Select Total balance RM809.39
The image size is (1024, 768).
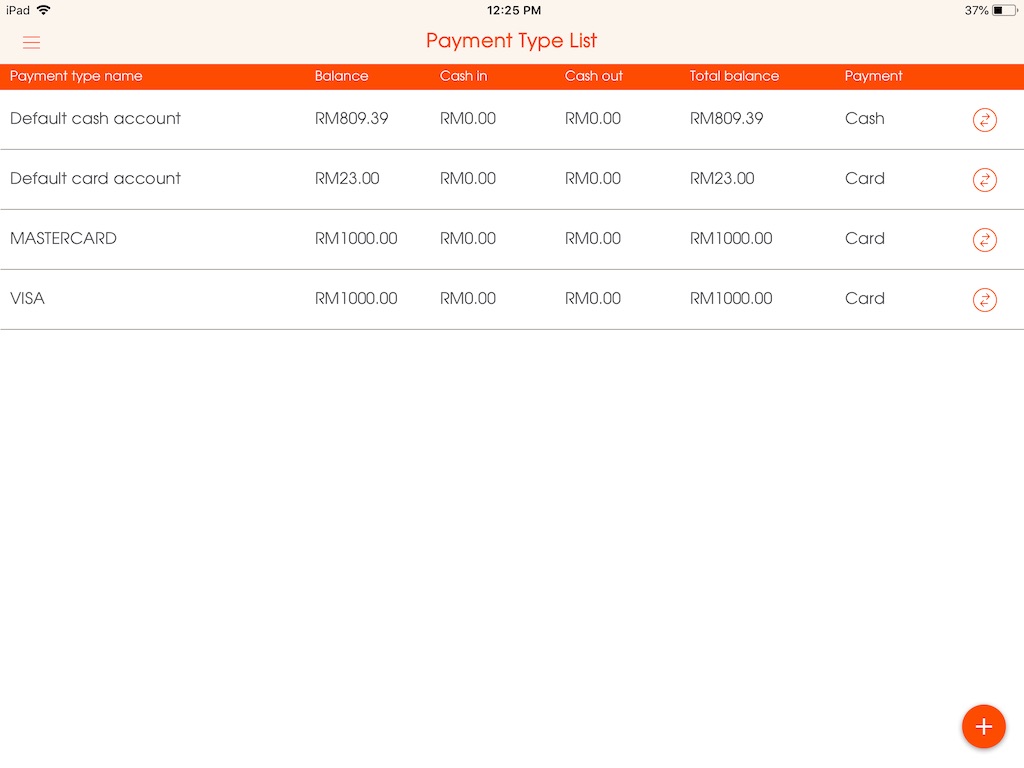coord(726,118)
